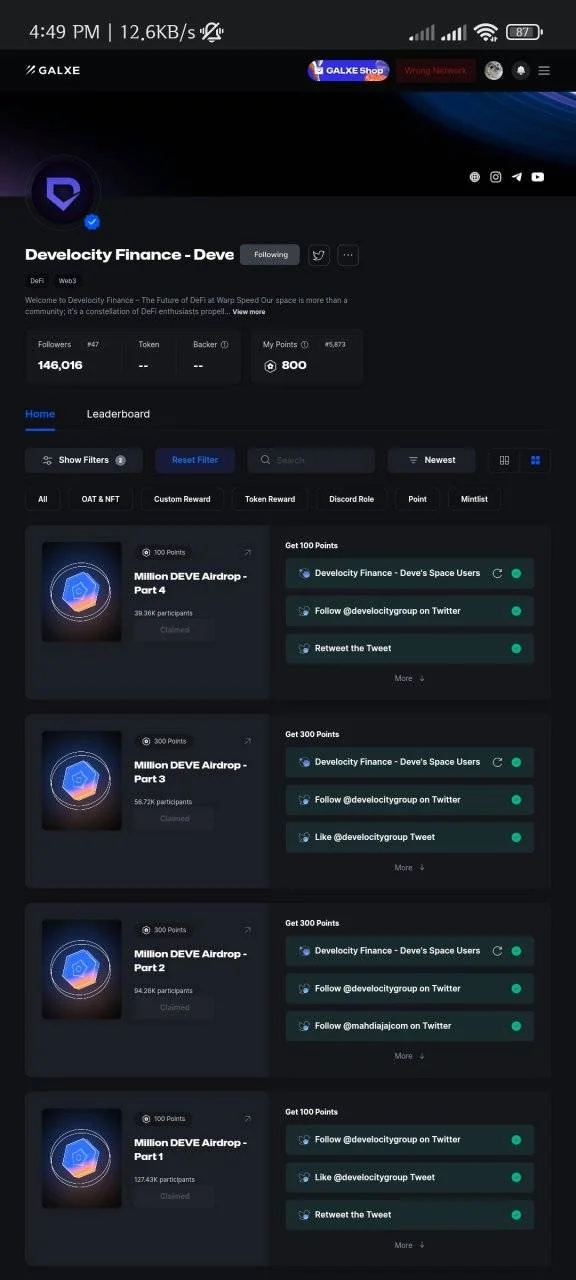Screen dimensions: 576x1280
Task: Open Million DEVE Airdrop Part 2 thumbnail
Action: 81,970
